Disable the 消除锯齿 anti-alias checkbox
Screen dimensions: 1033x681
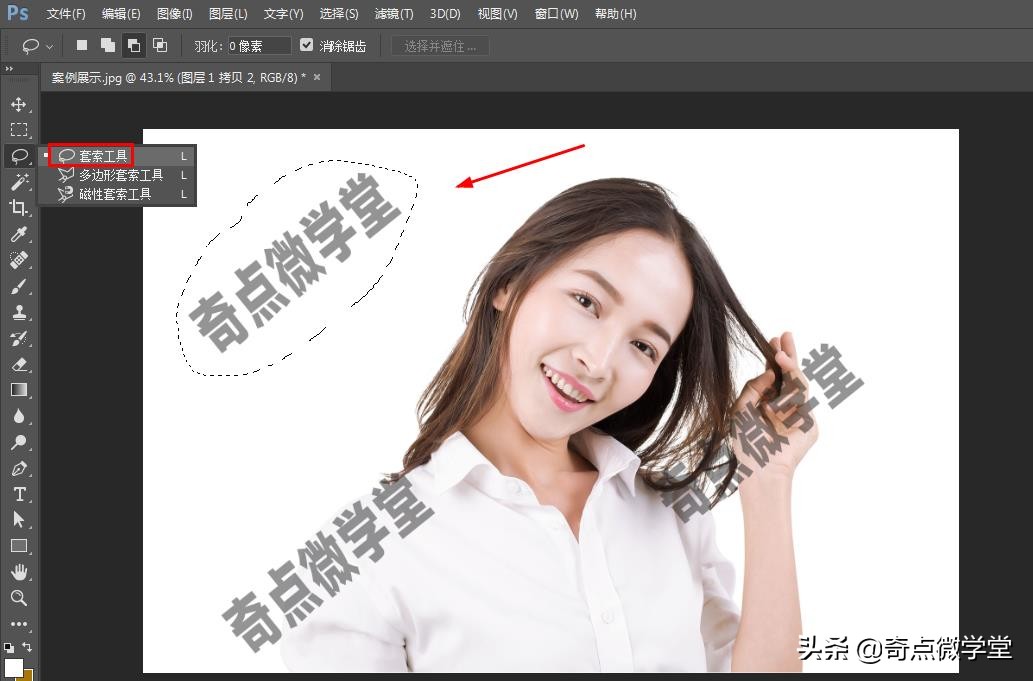[306, 44]
